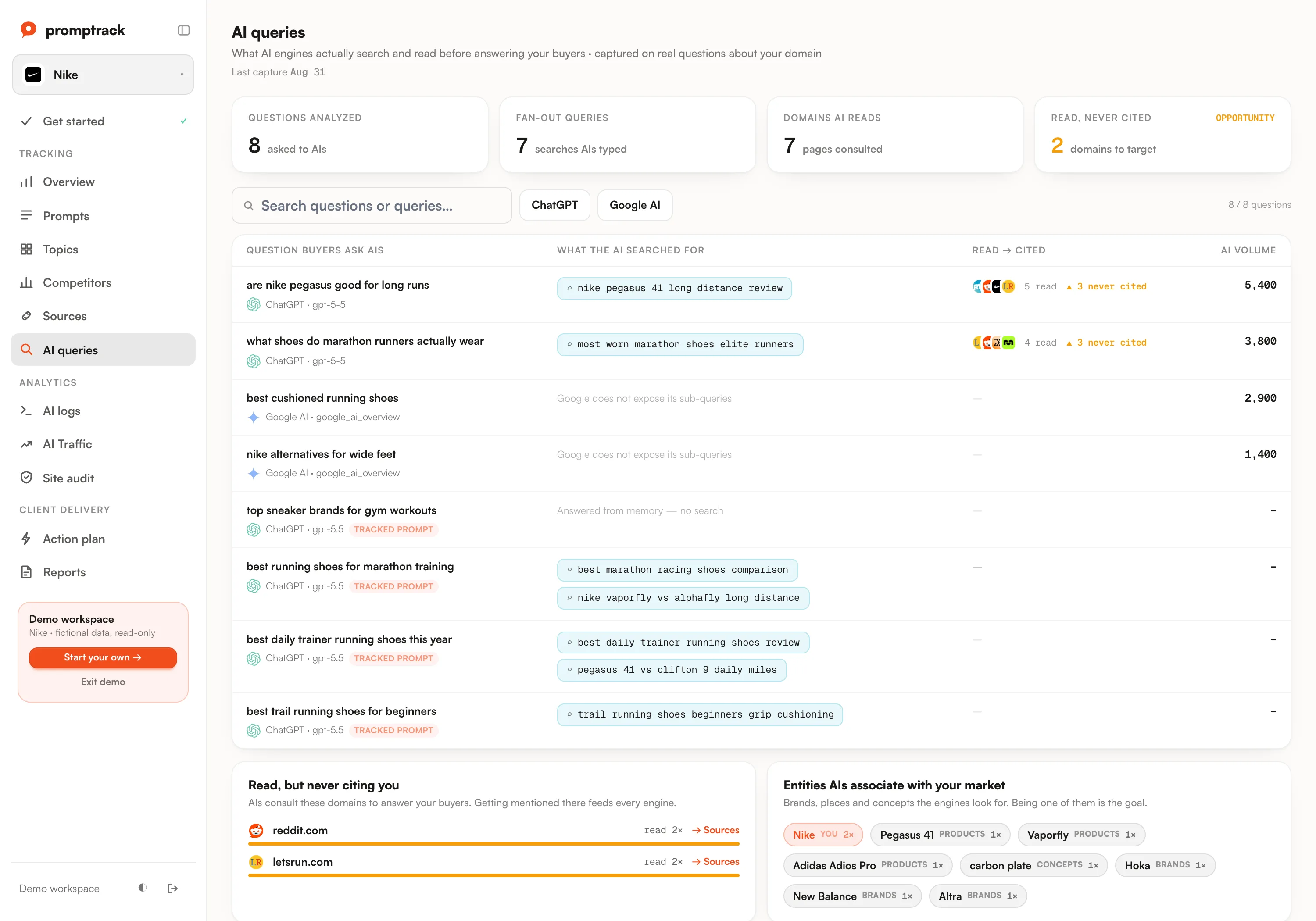Viewport: 1316px width, 921px height.
Task: Expand 'best cushioned running shoes' row
Action: (761, 407)
